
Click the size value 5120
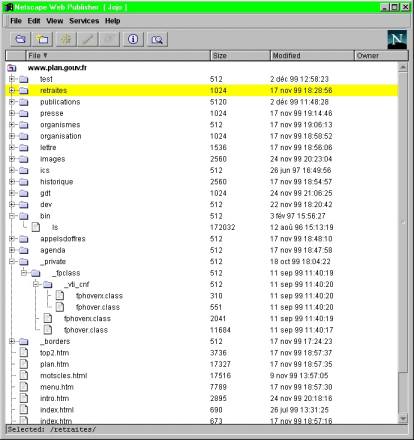tap(218, 102)
